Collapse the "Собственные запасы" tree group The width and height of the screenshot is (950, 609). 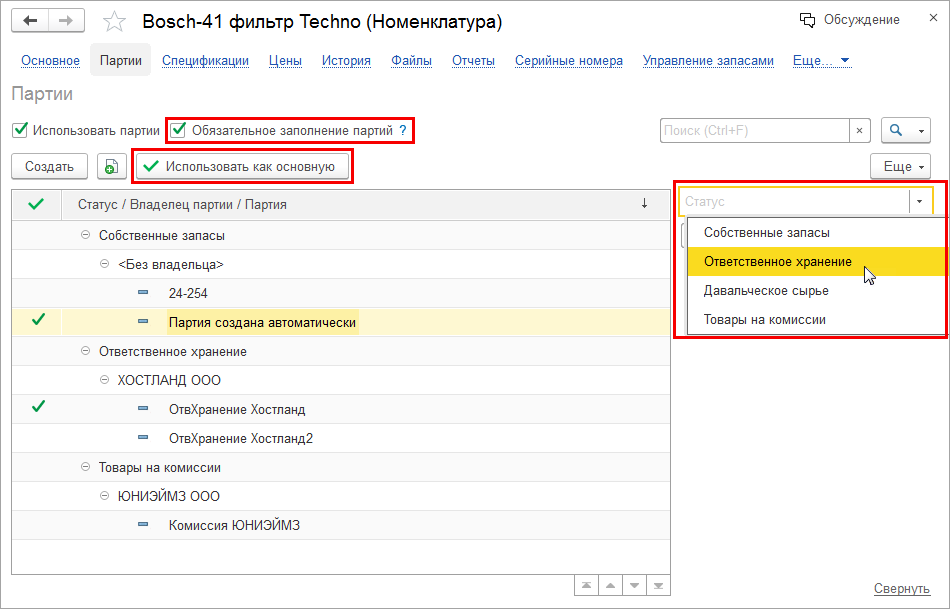coord(86,236)
